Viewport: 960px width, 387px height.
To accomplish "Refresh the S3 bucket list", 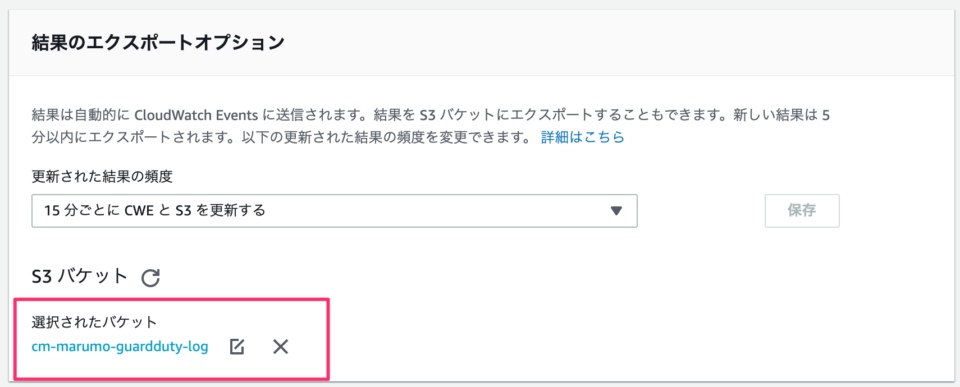I will pos(150,278).
